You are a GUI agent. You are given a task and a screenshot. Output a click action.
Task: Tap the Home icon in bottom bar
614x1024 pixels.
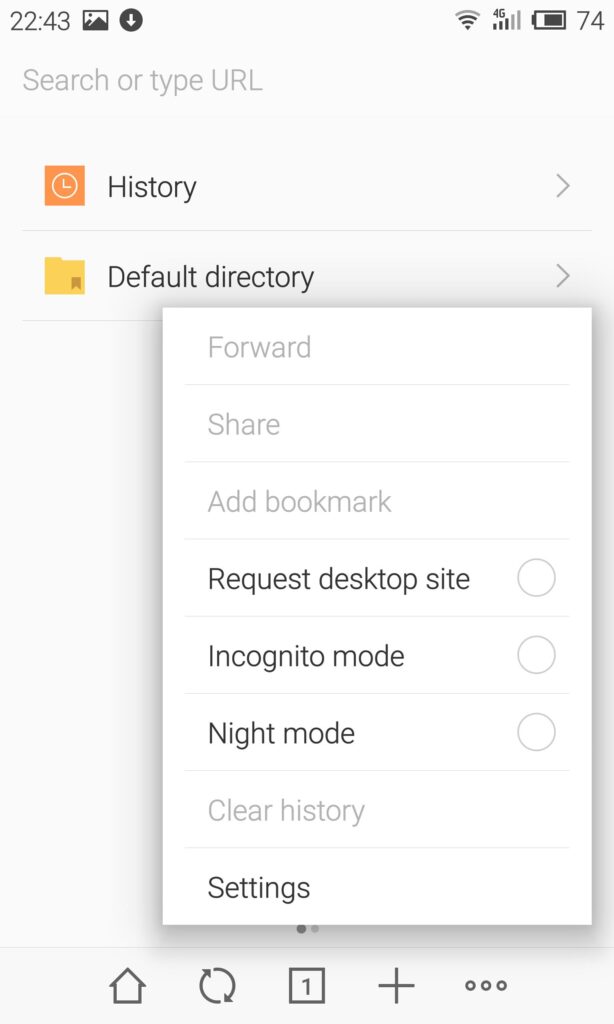[127, 986]
